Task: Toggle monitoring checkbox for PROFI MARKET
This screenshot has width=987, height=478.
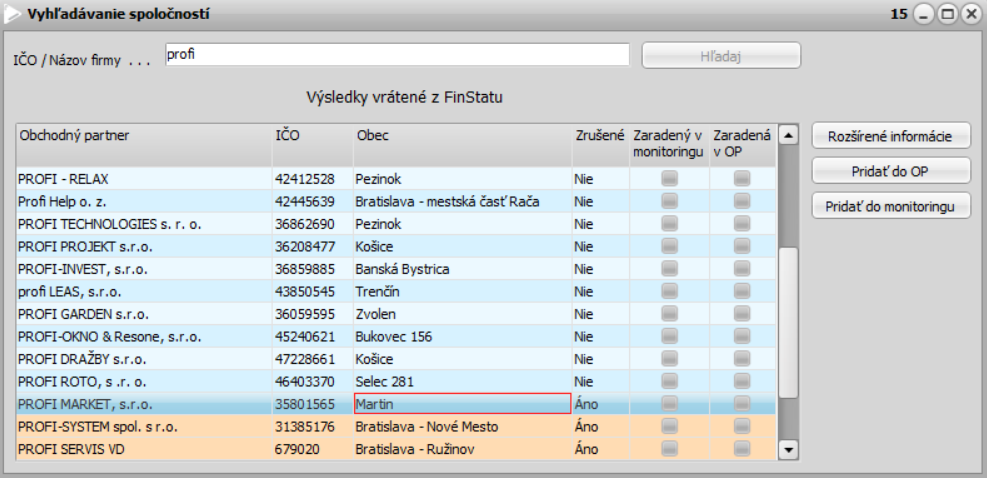Action: (669, 404)
